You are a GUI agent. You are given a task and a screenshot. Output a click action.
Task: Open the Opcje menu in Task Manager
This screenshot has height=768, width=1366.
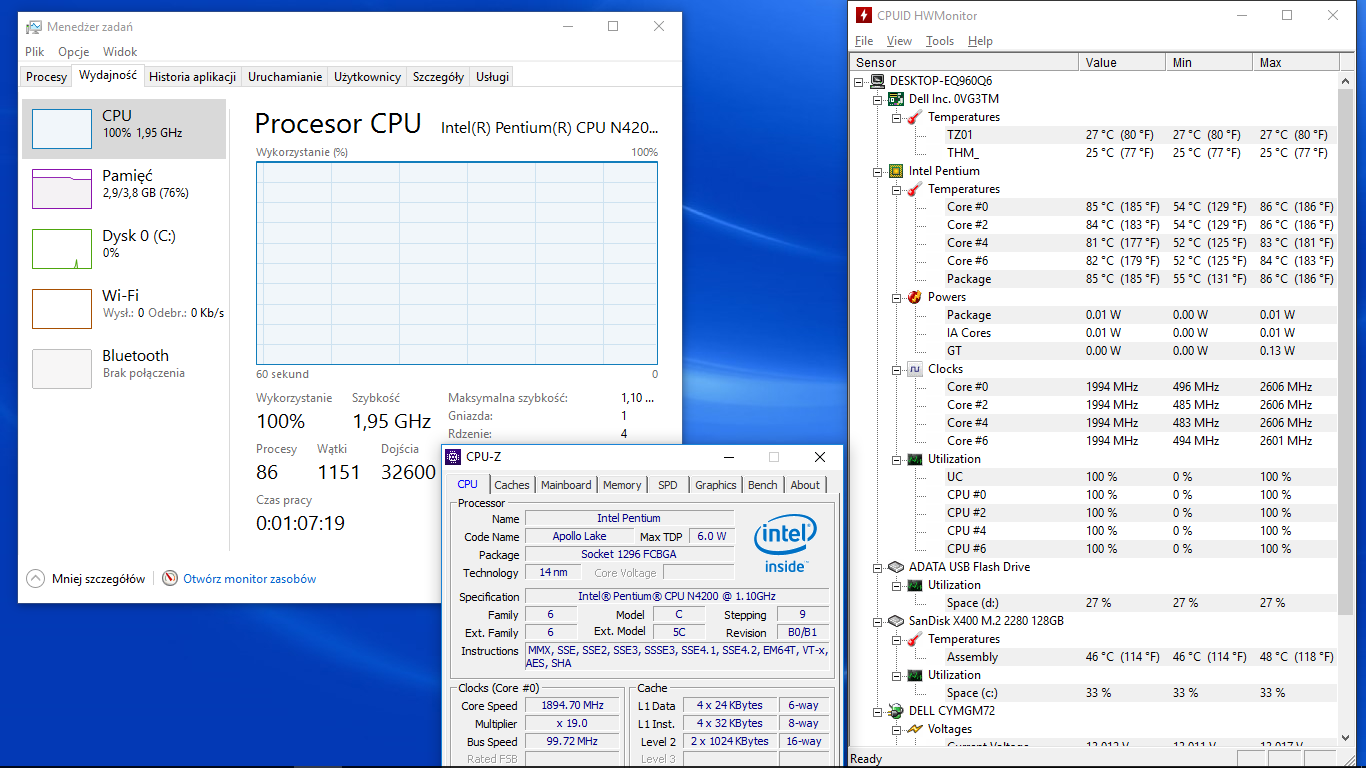tap(74, 52)
